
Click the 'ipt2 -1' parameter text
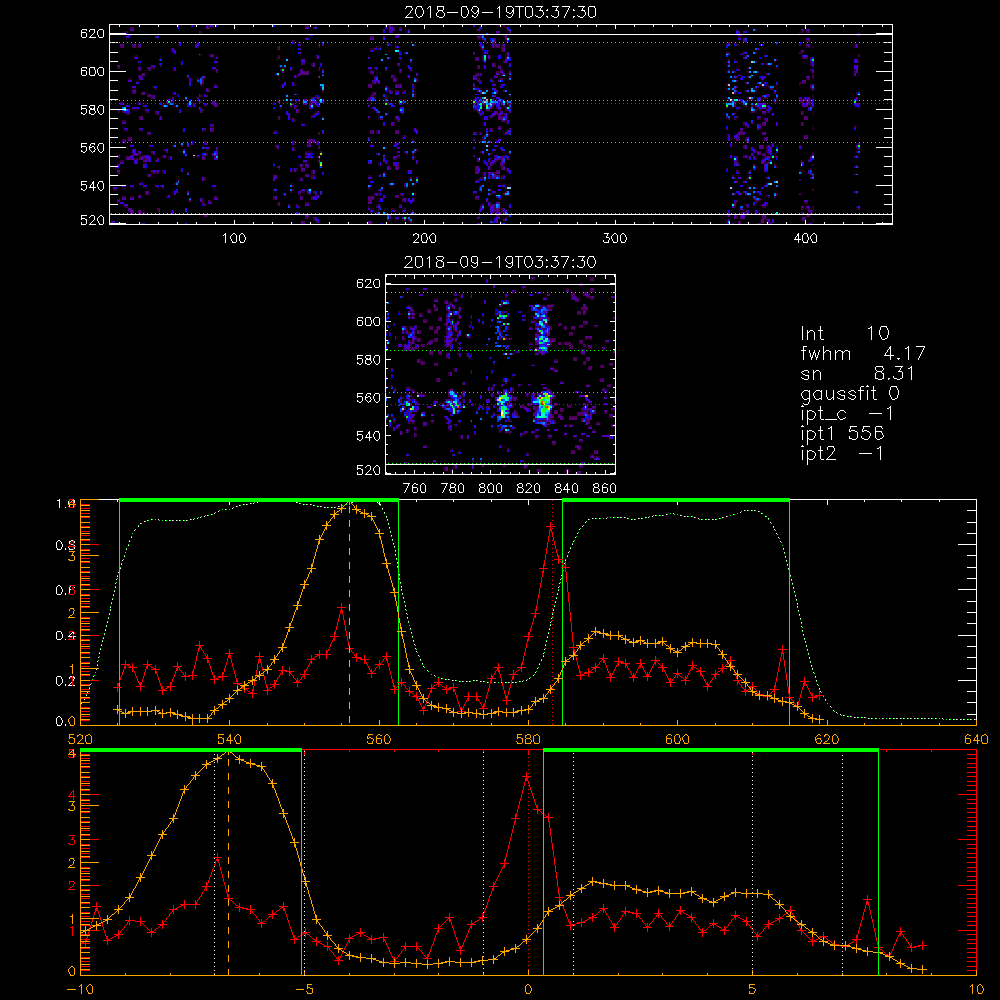pyautogui.click(x=842, y=453)
